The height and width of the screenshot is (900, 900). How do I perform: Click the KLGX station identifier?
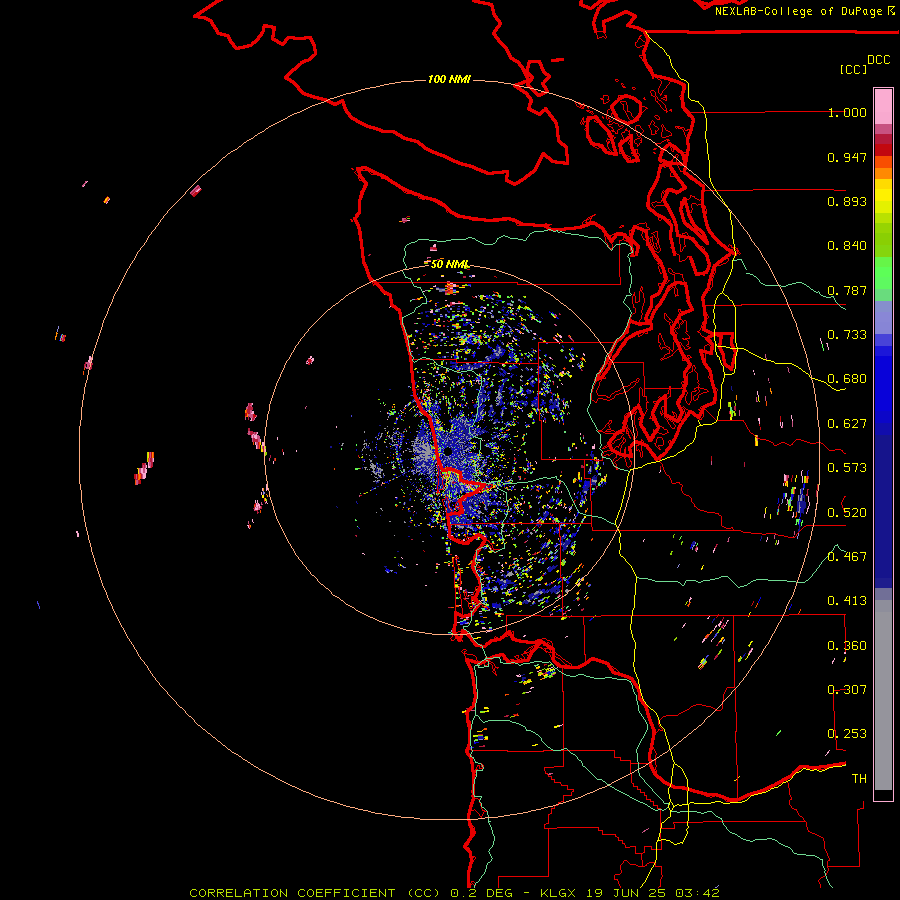[560, 893]
